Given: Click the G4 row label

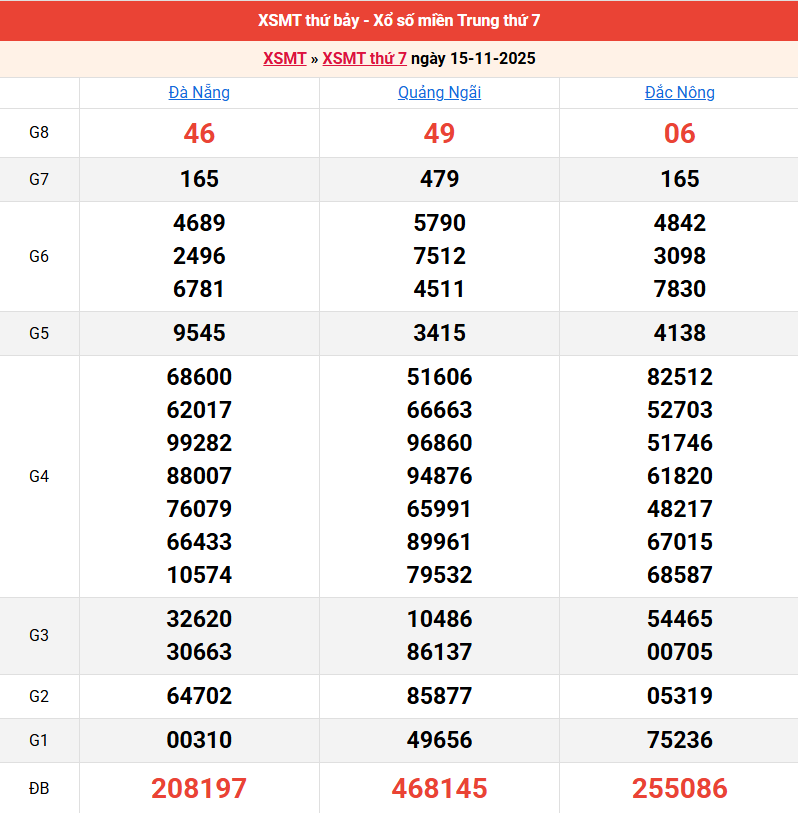Looking at the screenshot, I should click(39, 476).
